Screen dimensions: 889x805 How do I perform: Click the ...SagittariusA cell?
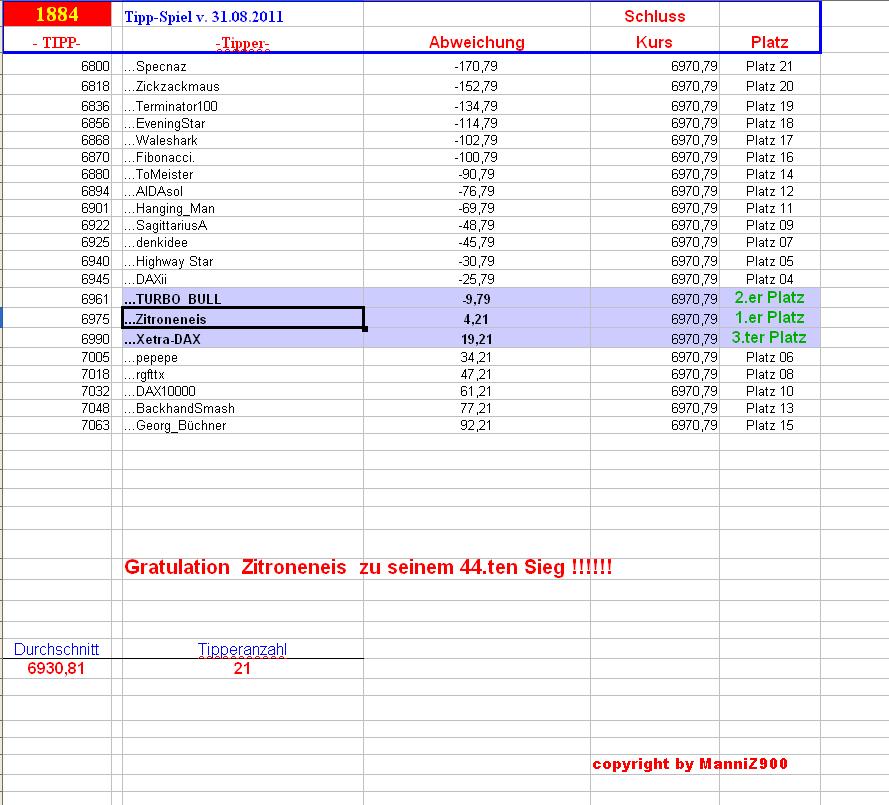[243, 225]
